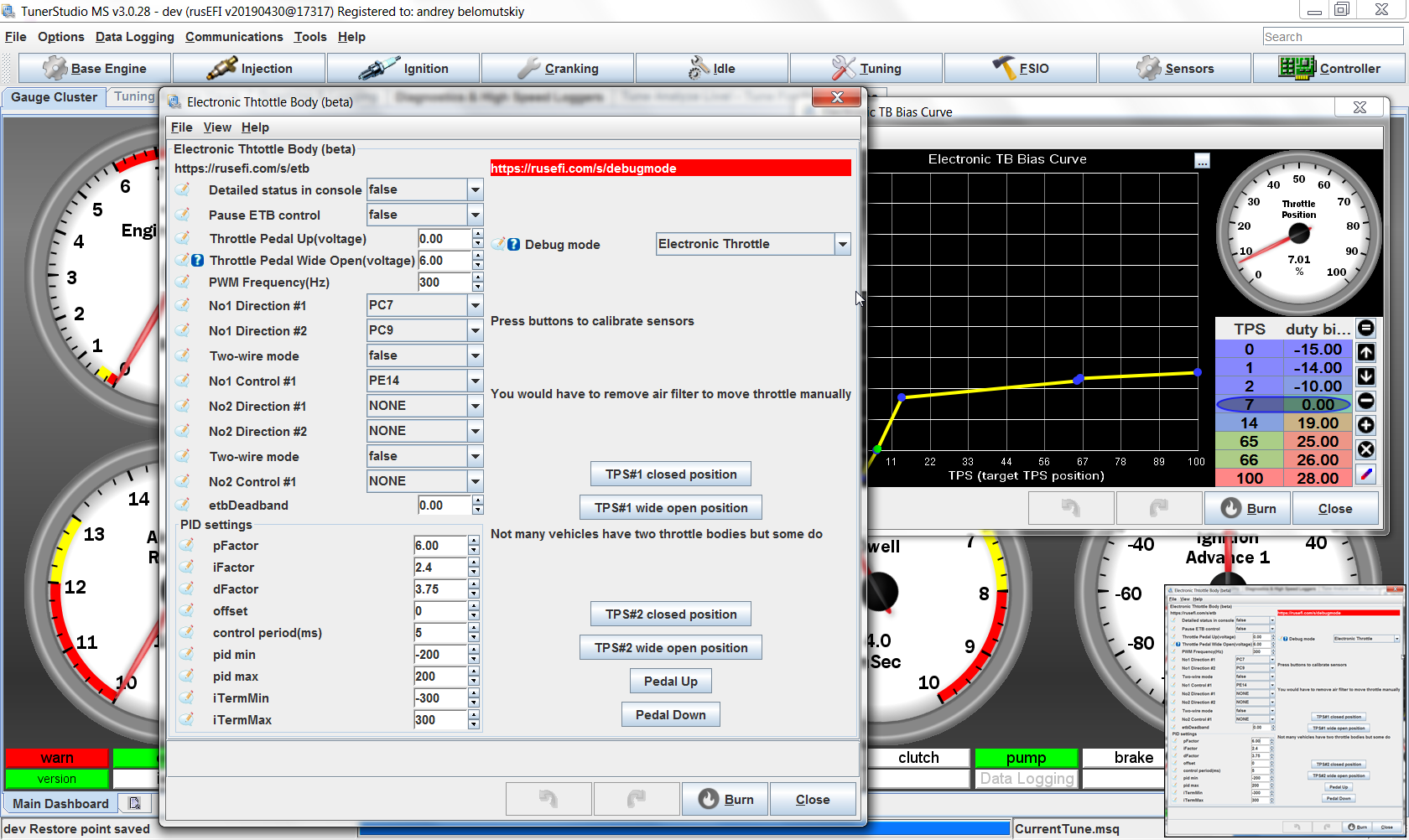Click pencil icon beside Detailed status in console
This screenshot has height=840, width=1409.
pos(183,189)
